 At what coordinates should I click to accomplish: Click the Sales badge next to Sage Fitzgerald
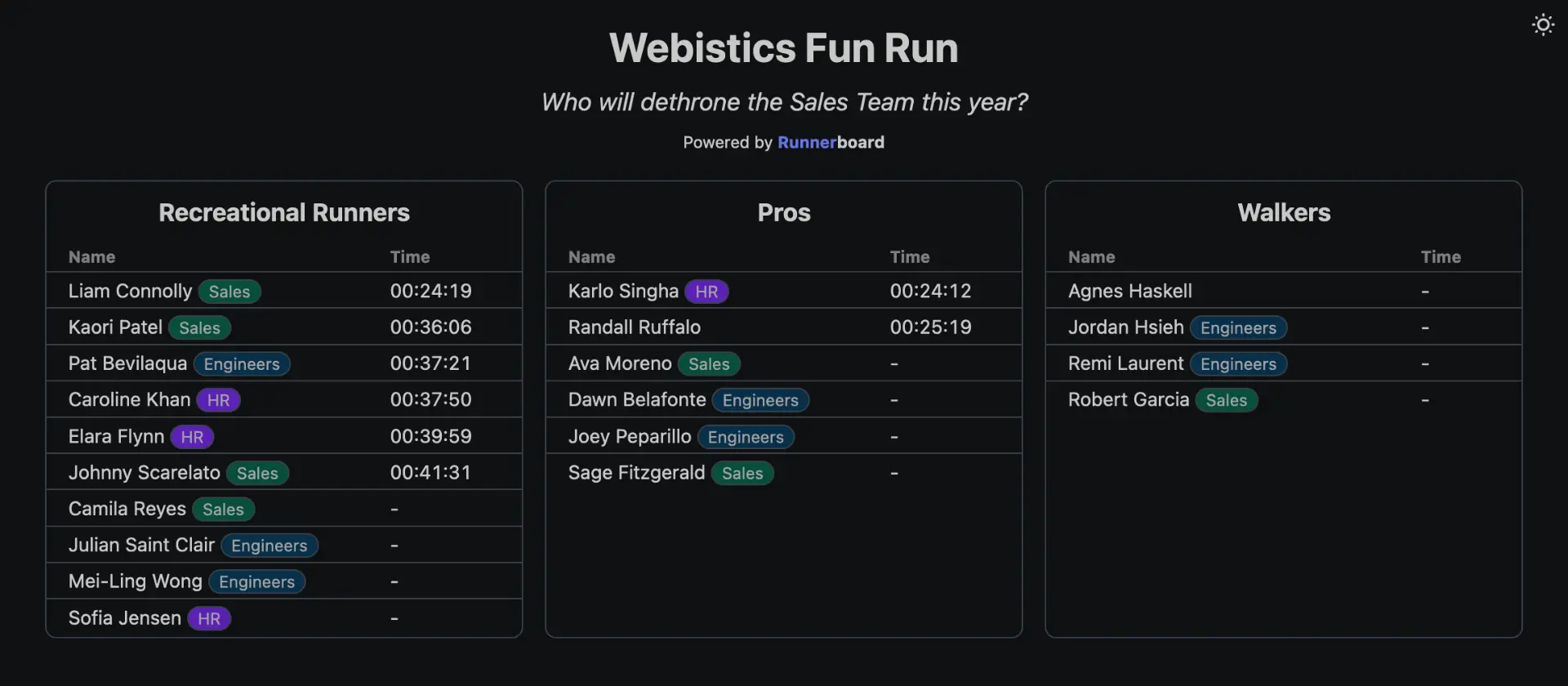[x=742, y=474]
